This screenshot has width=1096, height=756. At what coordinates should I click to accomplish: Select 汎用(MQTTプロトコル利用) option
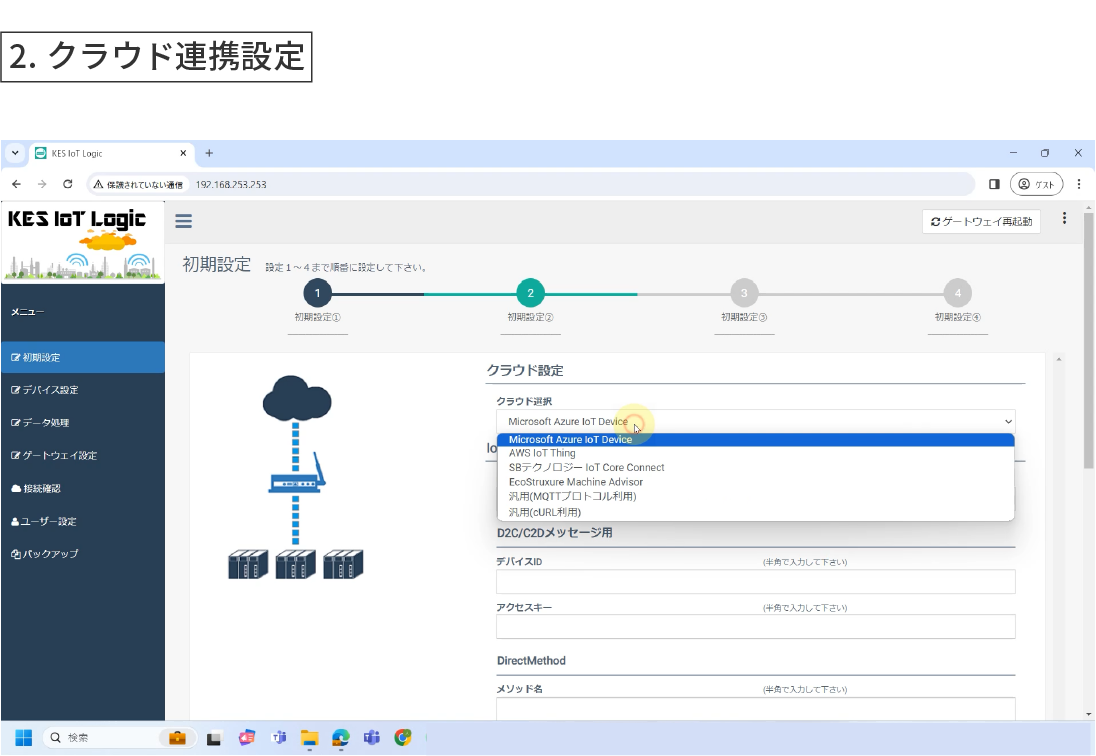756,497
